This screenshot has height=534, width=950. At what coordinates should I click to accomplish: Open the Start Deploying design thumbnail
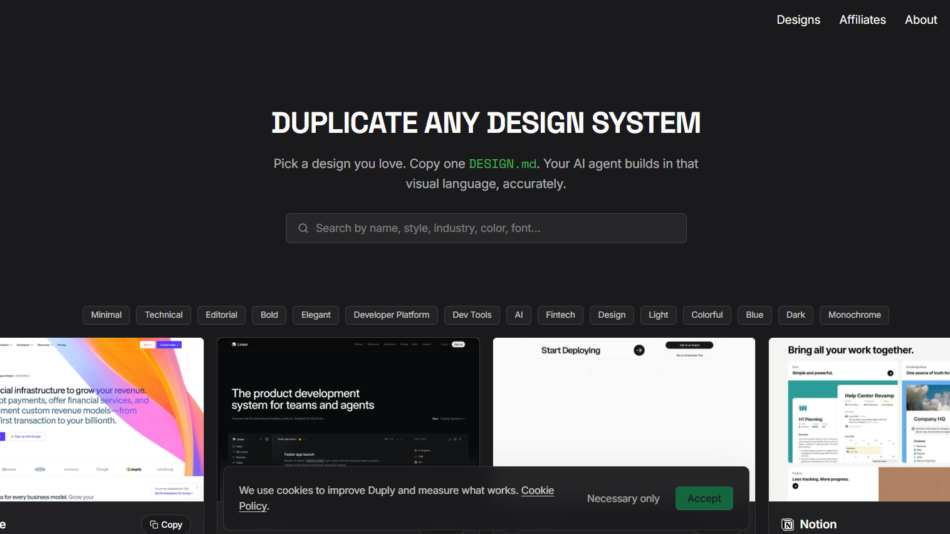624,402
